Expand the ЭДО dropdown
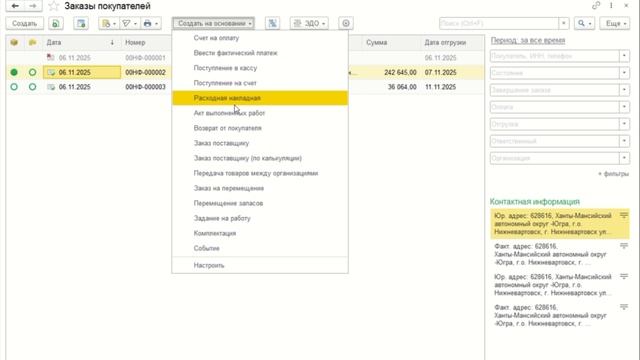Image resolution: width=640 pixels, height=360 pixels. (x=309, y=24)
